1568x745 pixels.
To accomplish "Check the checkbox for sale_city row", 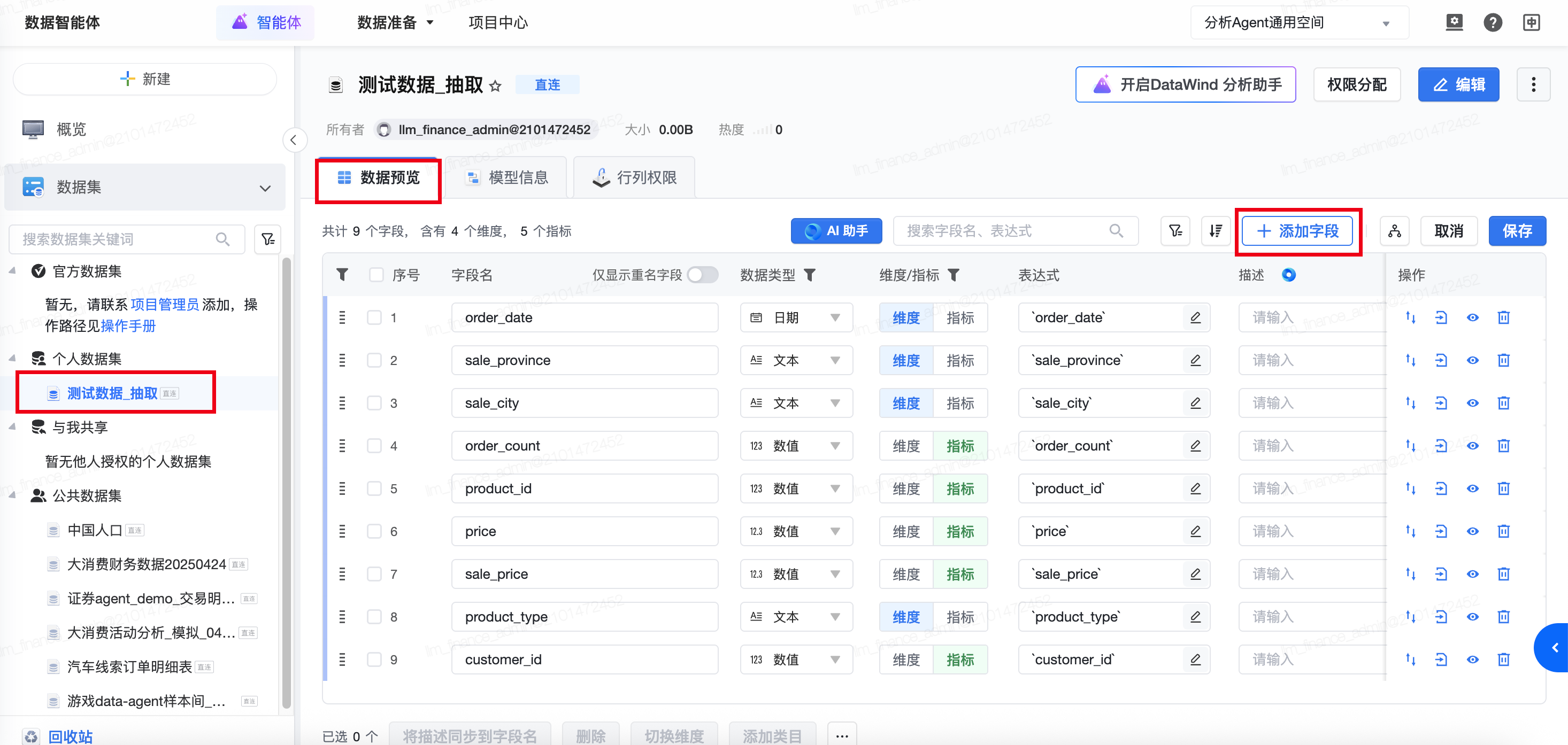I will tap(374, 402).
